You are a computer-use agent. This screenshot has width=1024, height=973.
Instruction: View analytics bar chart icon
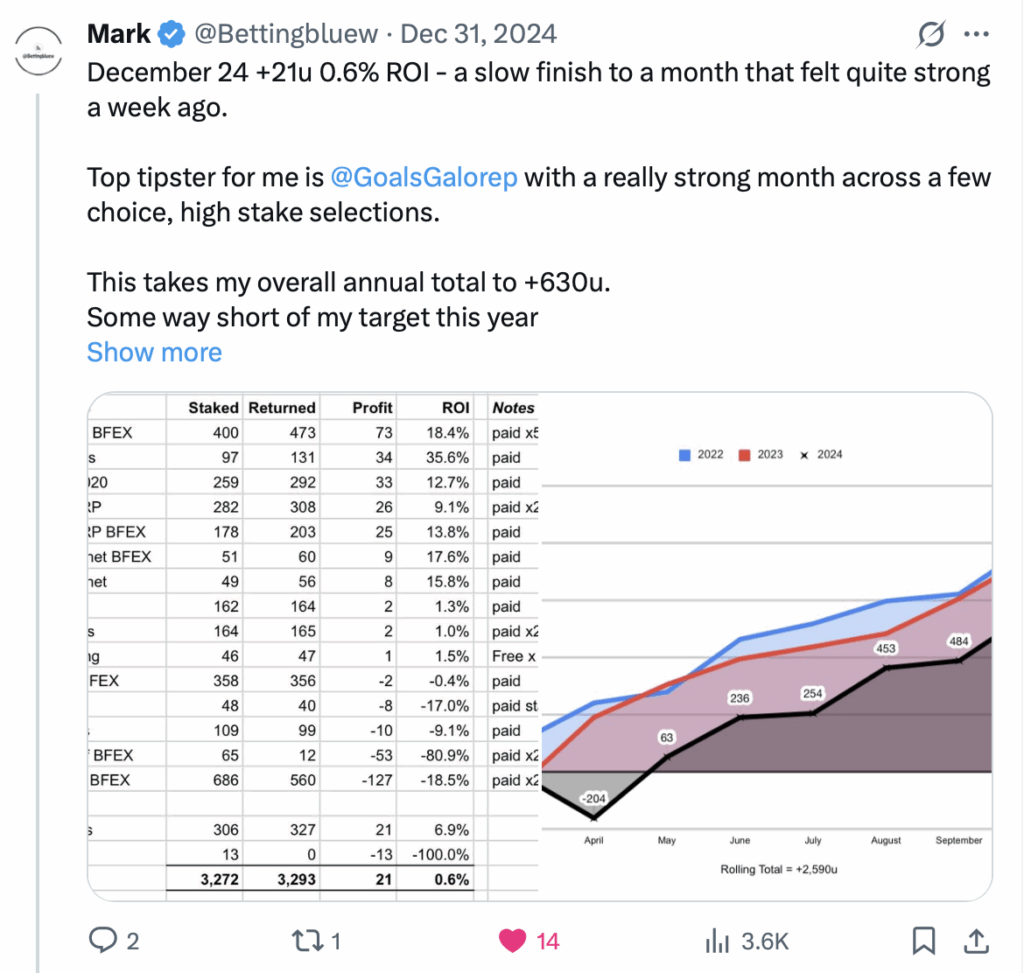[x=717, y=941]
